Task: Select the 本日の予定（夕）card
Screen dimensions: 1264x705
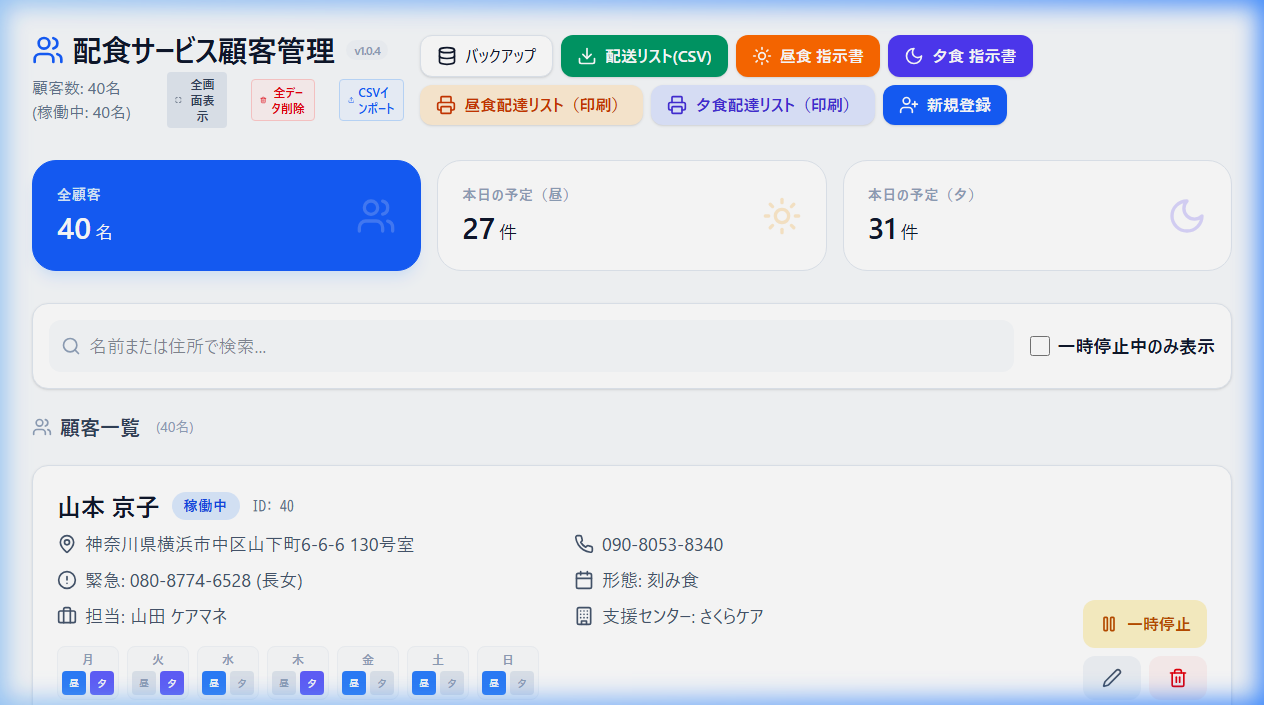Action: 1037,215
